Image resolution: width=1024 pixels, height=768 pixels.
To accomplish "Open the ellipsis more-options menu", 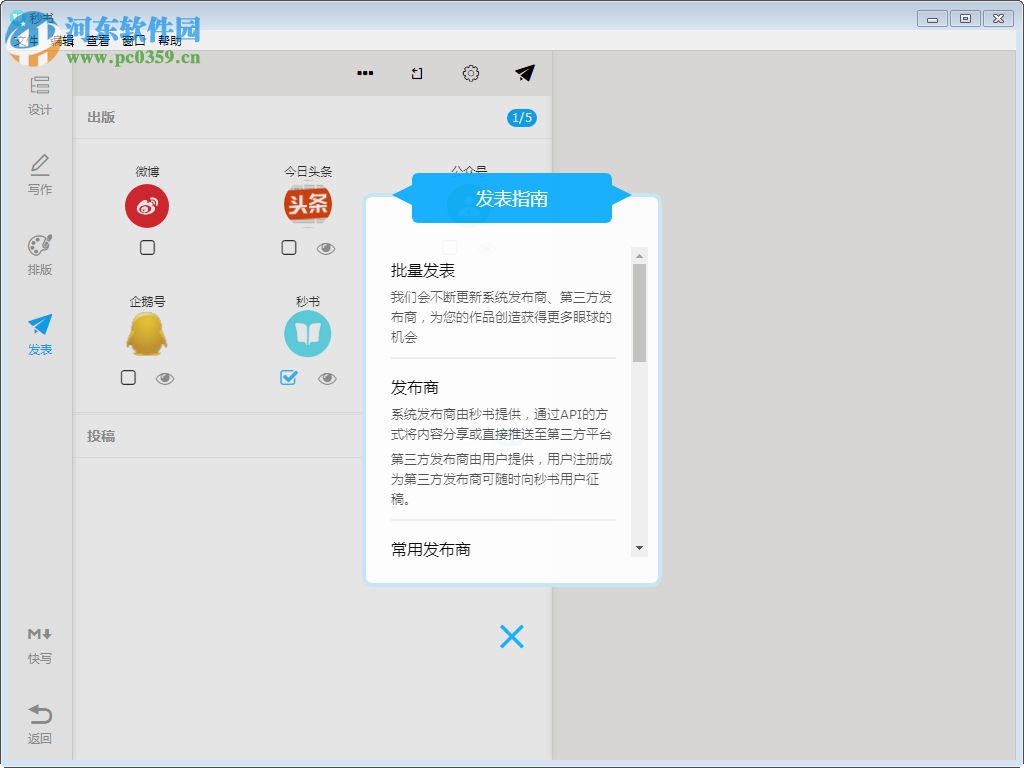I will 364,73.
